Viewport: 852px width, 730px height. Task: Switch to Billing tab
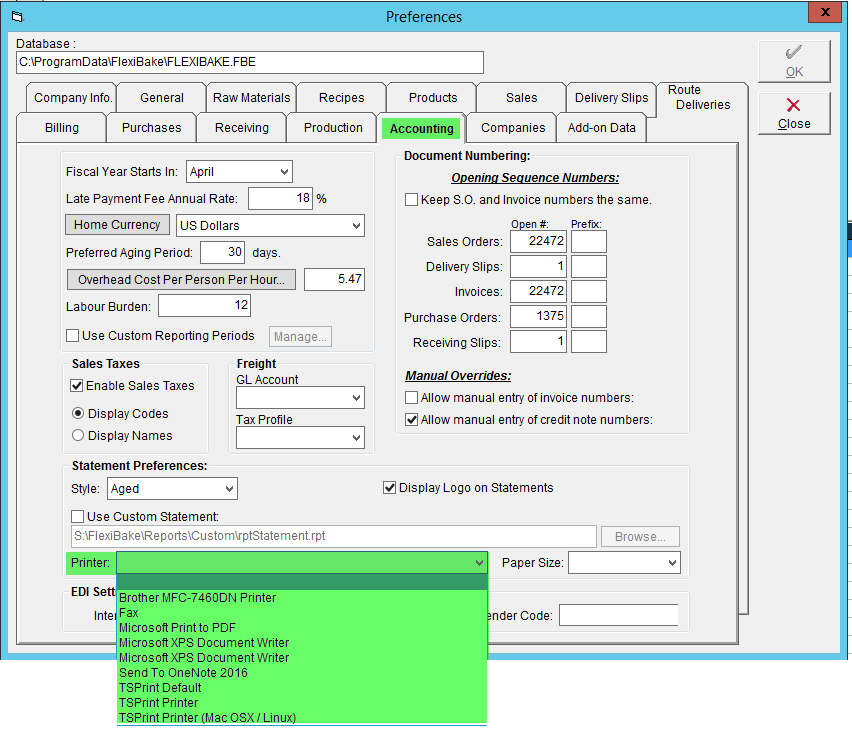click(x=61, y=128)
